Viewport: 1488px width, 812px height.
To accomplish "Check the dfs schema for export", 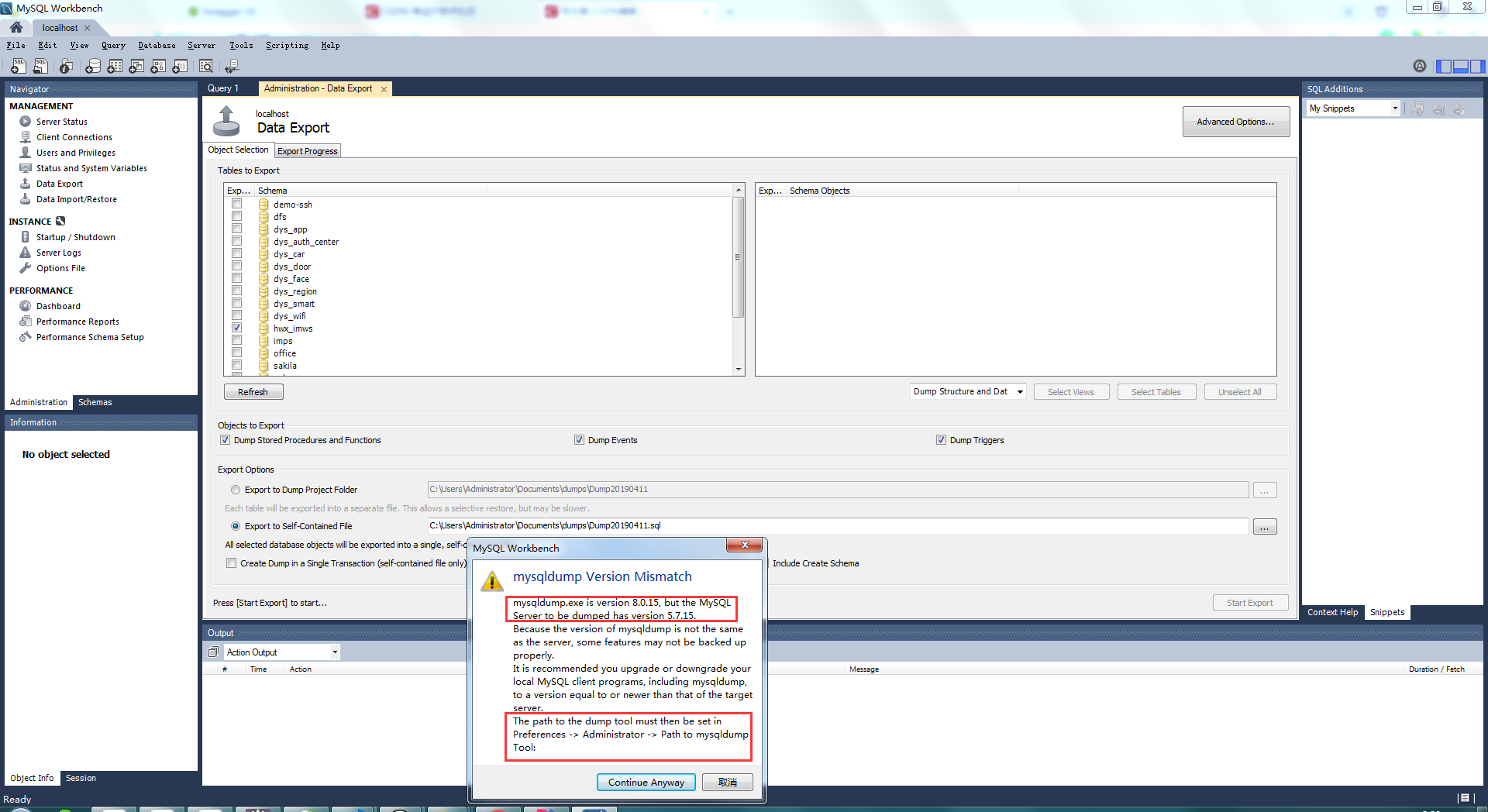I will point(236,215).
